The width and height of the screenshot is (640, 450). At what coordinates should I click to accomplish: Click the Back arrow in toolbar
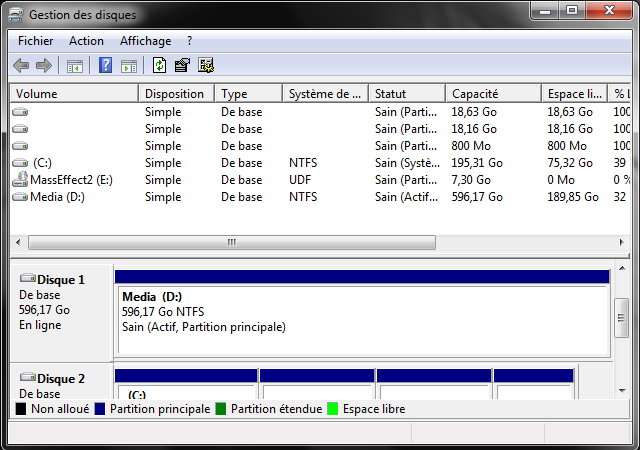click(21, 66)
